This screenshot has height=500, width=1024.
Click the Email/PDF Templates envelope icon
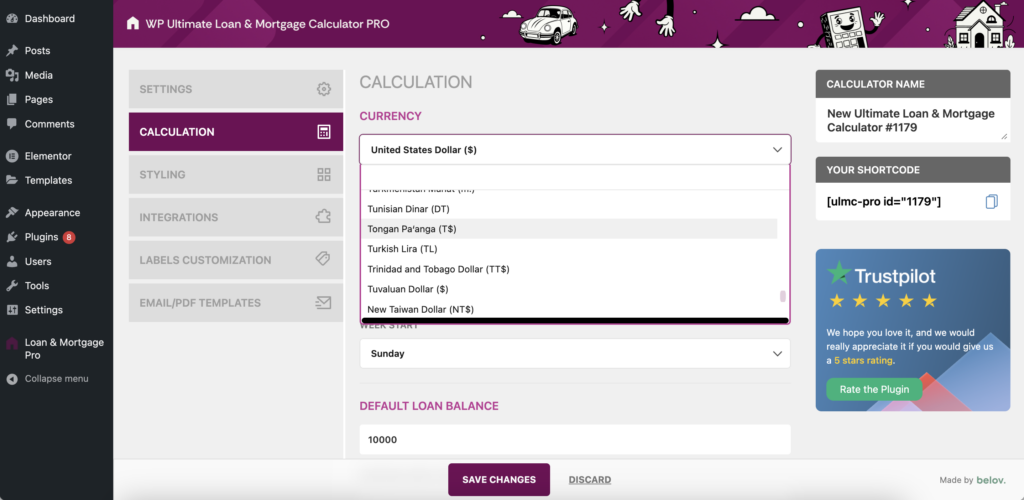click(x=323, y=302)
